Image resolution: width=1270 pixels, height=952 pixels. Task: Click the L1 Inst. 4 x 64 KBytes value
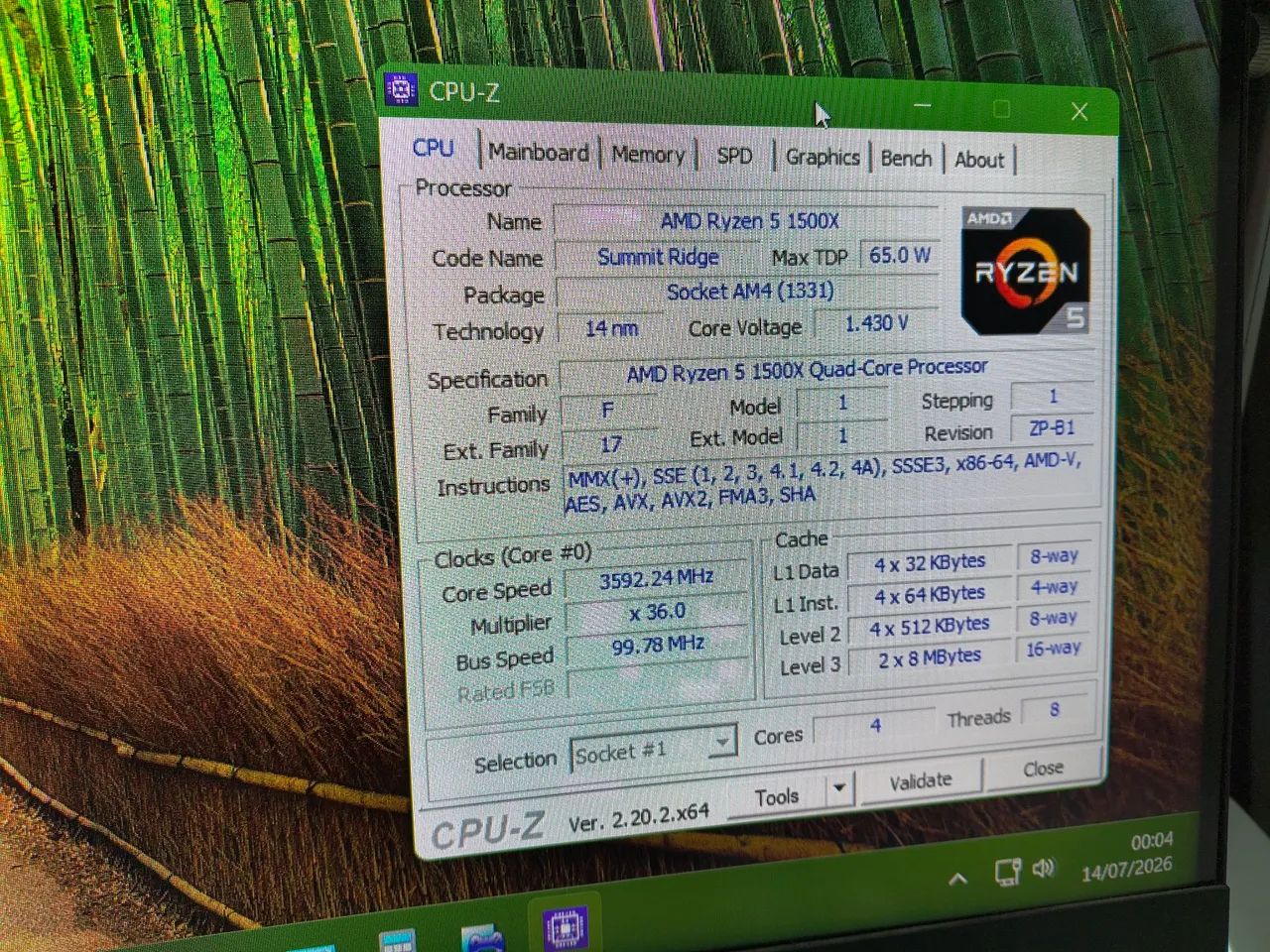point(929,595)
